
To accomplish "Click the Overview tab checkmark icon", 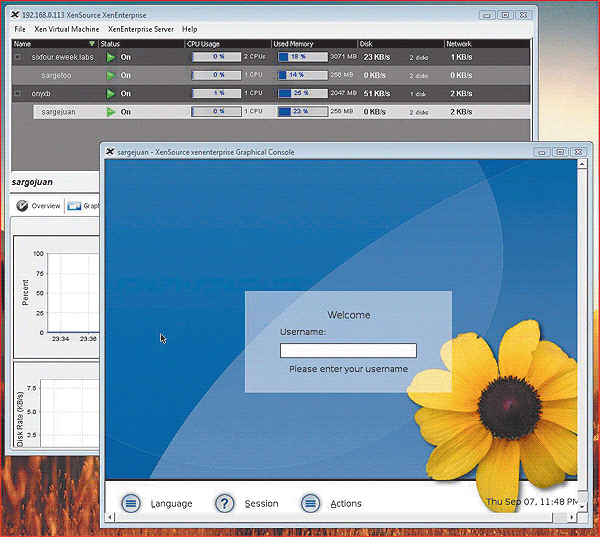I will click(22, 206).
